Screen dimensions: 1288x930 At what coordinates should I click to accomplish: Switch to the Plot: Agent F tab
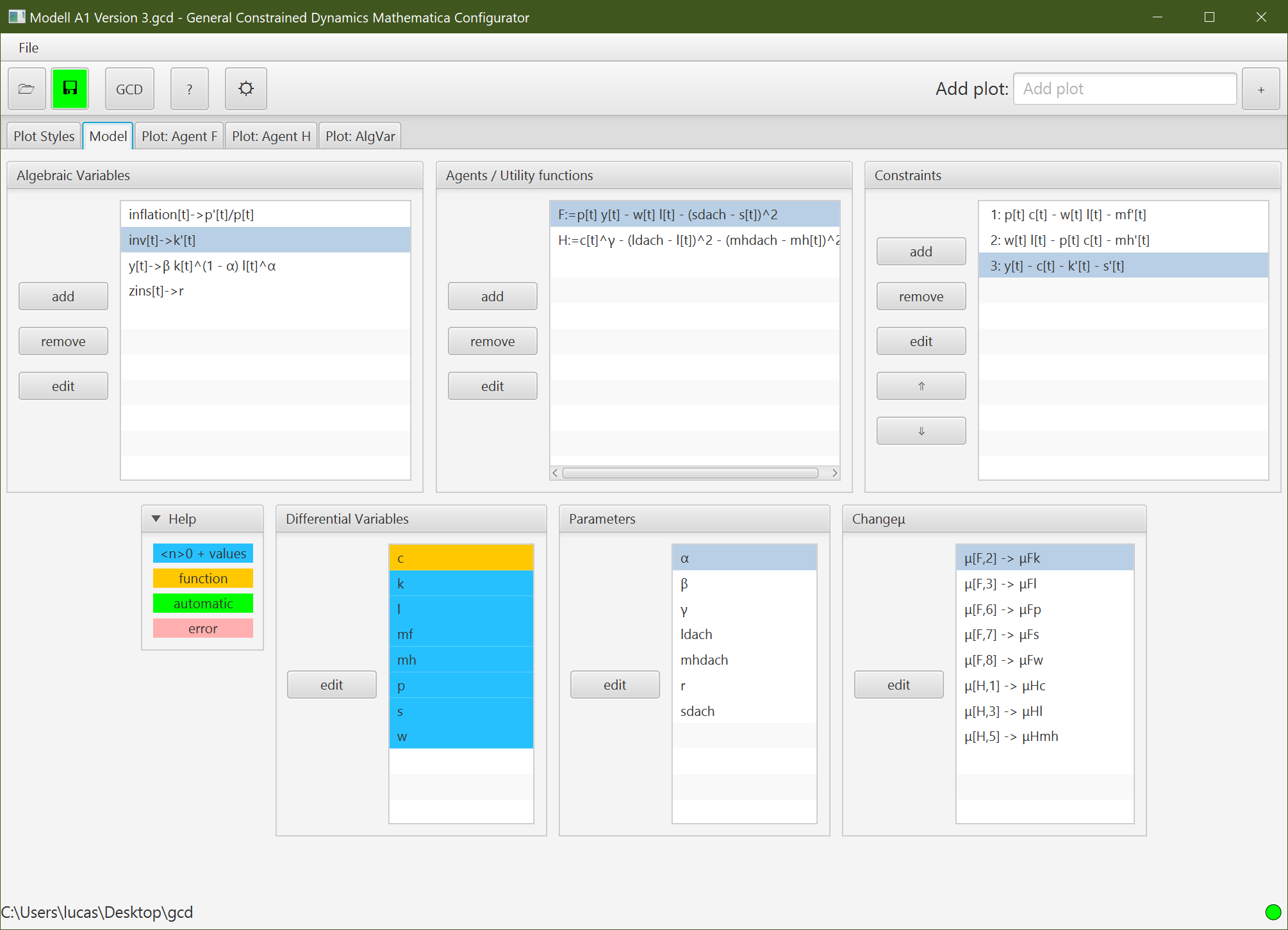[179, 136]
